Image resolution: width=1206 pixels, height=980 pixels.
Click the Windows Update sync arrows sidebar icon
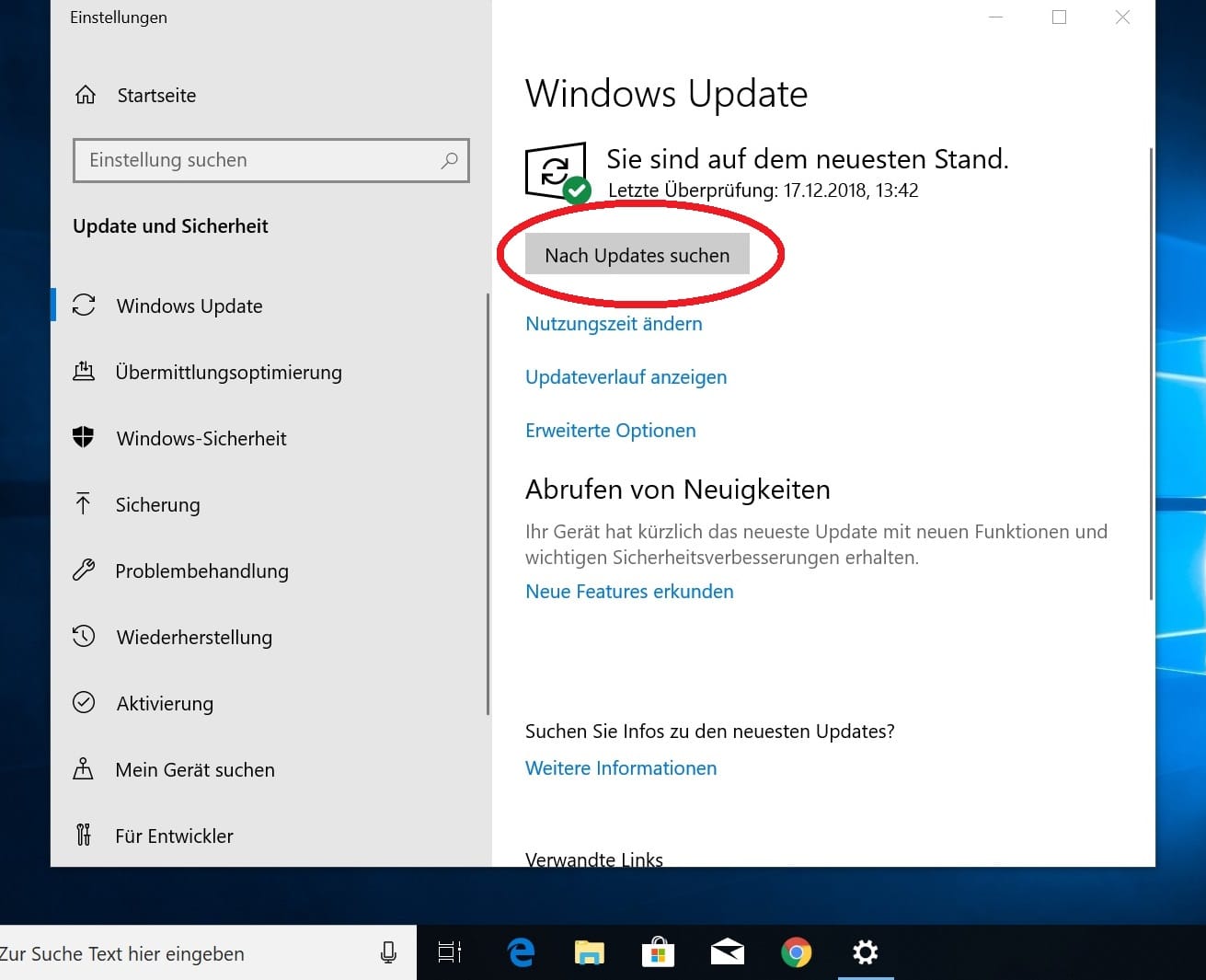(x=84, y=306)
